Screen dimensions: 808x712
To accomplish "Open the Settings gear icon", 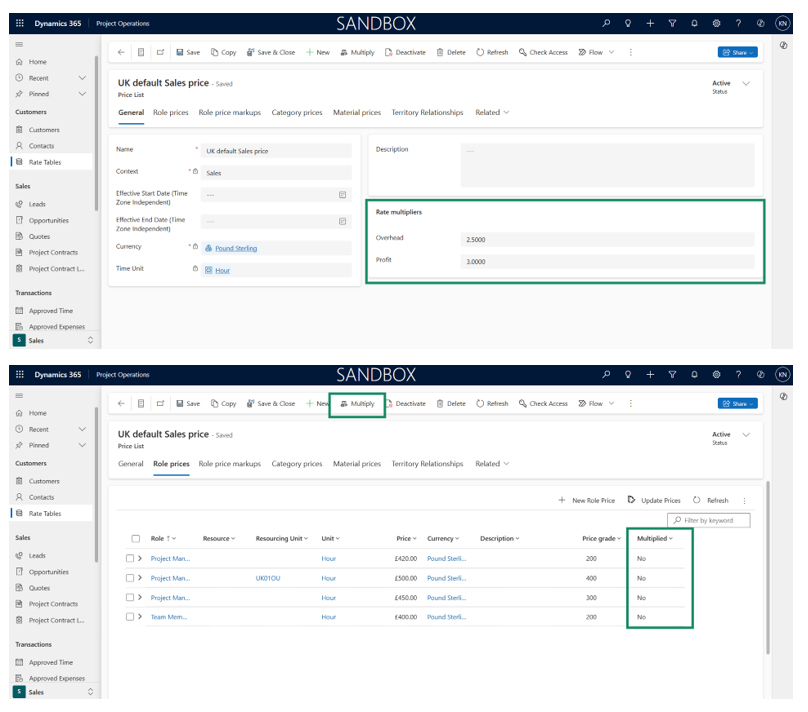I will (716, 22).
